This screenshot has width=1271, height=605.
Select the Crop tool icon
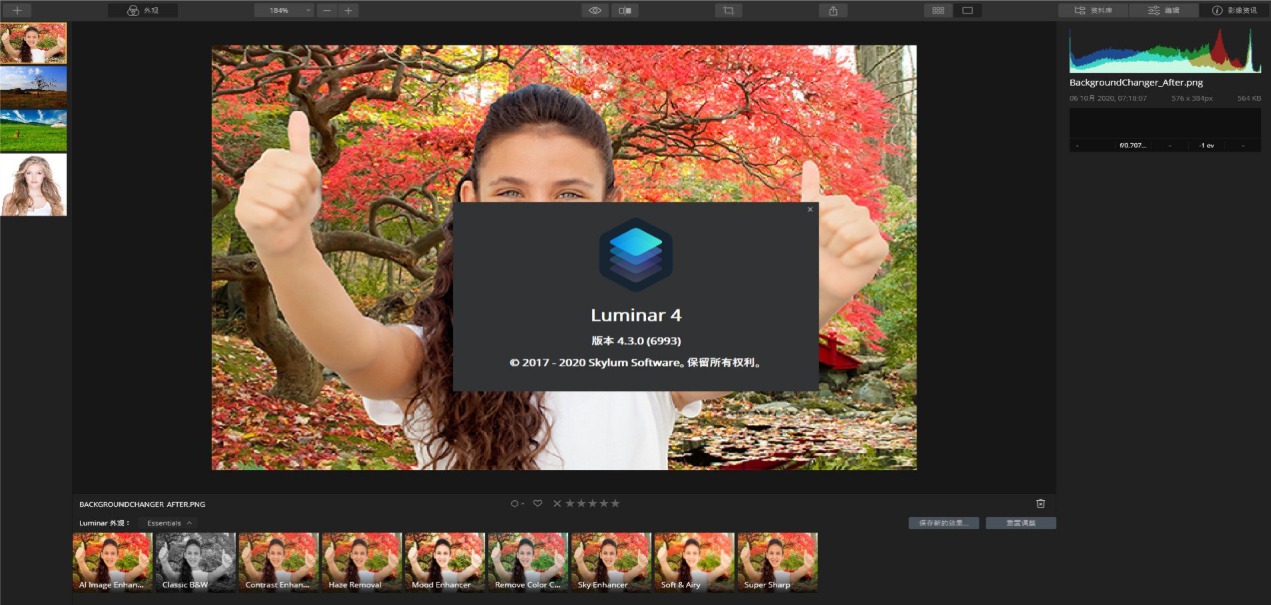click(x=728, y=10)
